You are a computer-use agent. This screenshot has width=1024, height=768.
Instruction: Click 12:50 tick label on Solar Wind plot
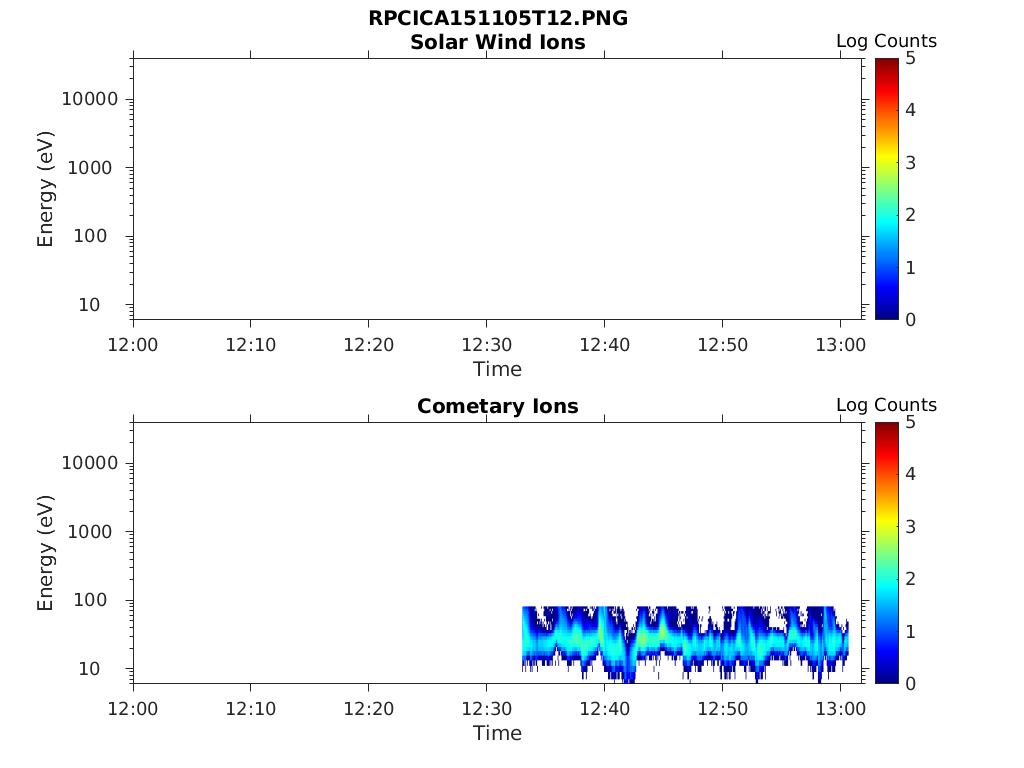click(x=722, y=345)
